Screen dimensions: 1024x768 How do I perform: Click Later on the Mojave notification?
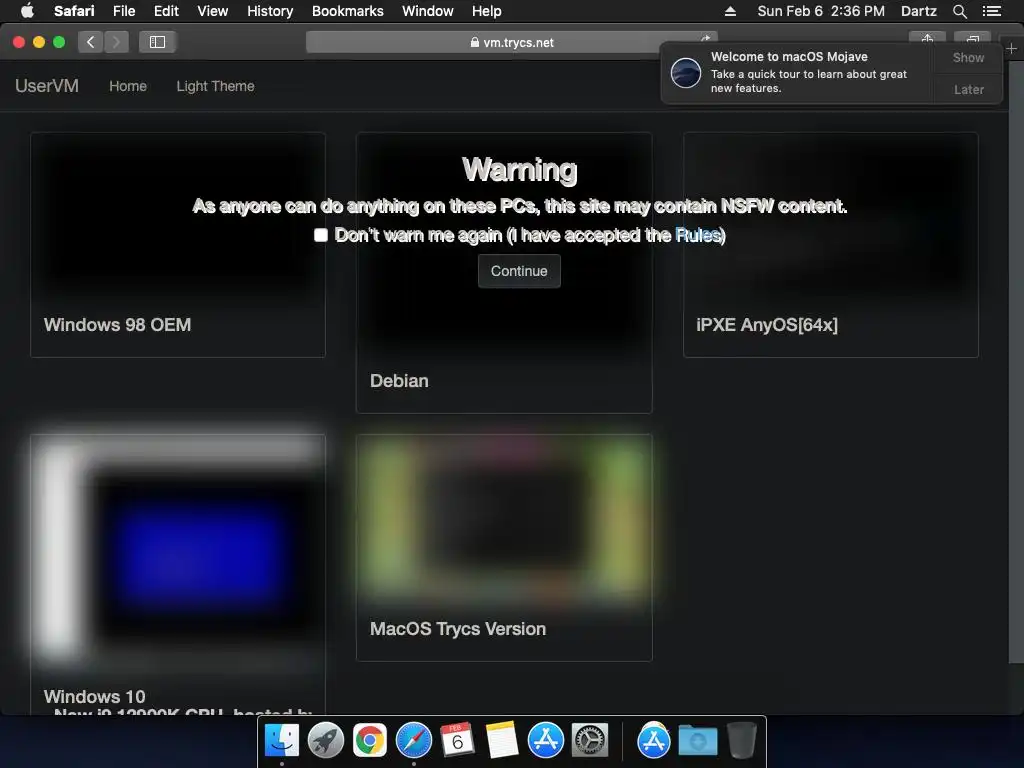[x=968, y=89]
